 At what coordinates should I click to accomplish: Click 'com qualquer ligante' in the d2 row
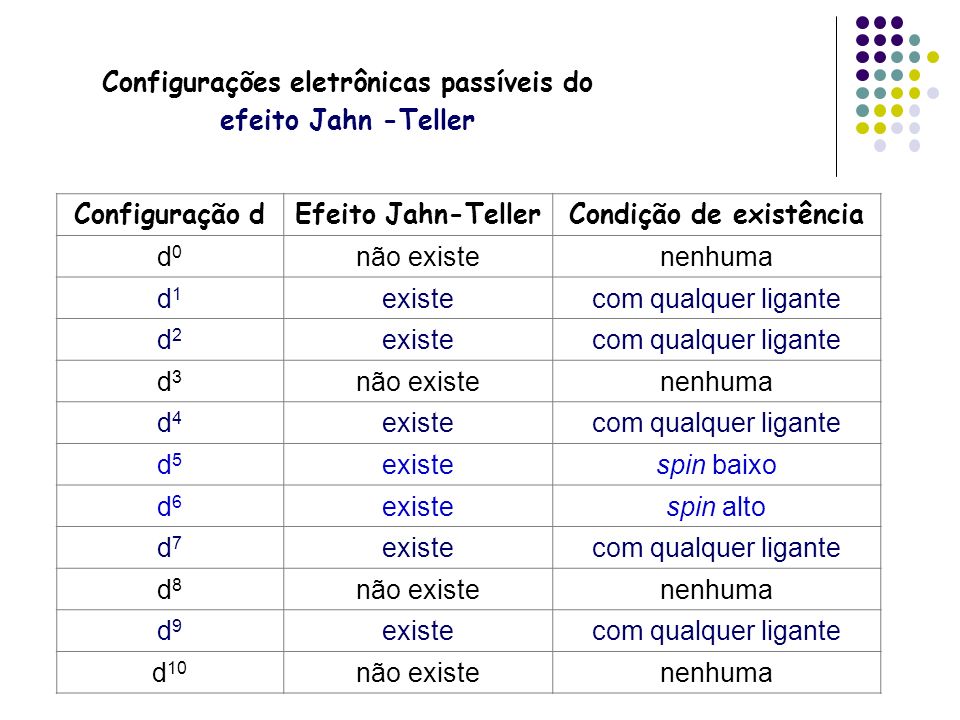(716, 340)
